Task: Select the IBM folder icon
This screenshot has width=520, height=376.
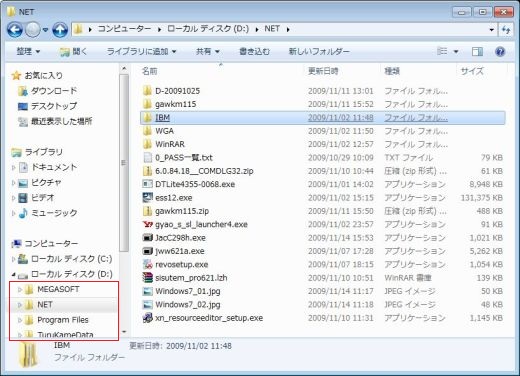Action: tap(147, 117)
